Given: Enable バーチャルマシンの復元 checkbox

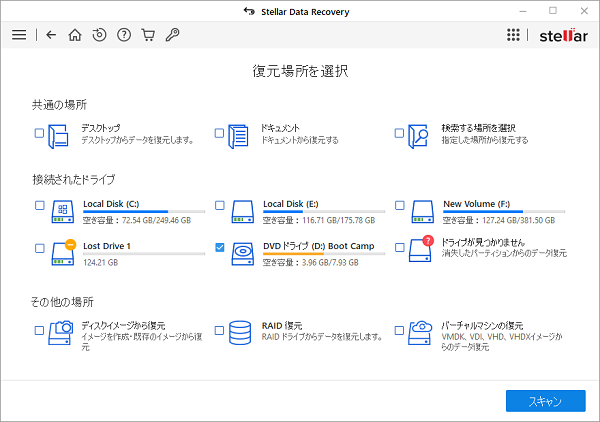Looking at the screenshot, I should [x=399, y=330].
